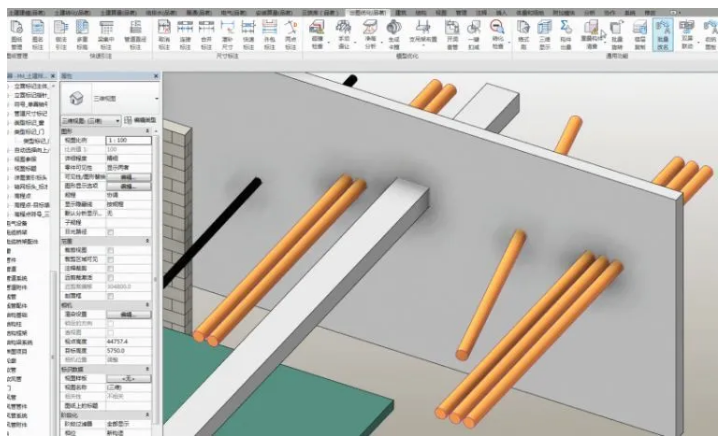Switch to the 电气(品茗) ribbon tab
The image size is (725, 439).
click(x=232, y=12)
